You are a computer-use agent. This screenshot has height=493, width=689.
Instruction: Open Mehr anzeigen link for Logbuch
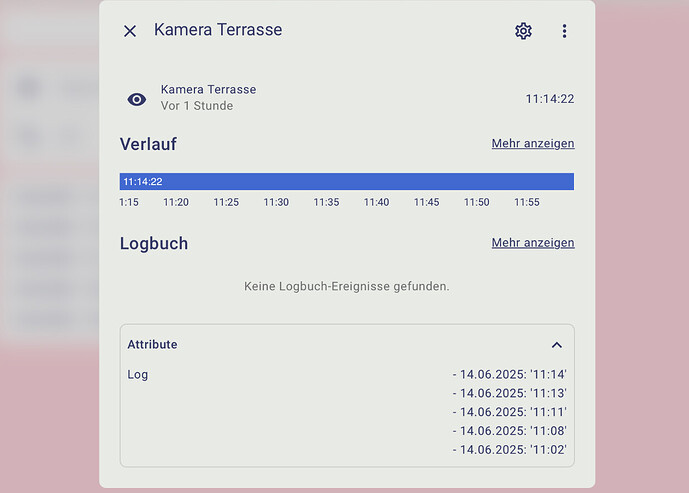(x=532, y=243)
